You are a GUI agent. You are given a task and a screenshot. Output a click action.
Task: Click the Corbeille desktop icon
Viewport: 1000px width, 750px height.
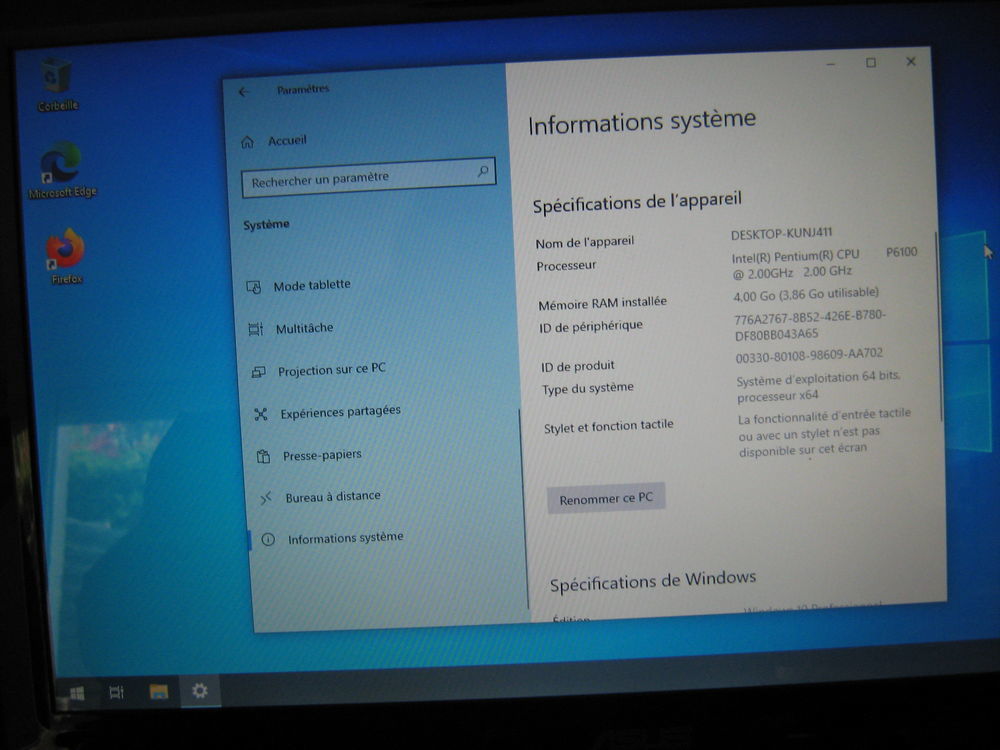[57, 84]
